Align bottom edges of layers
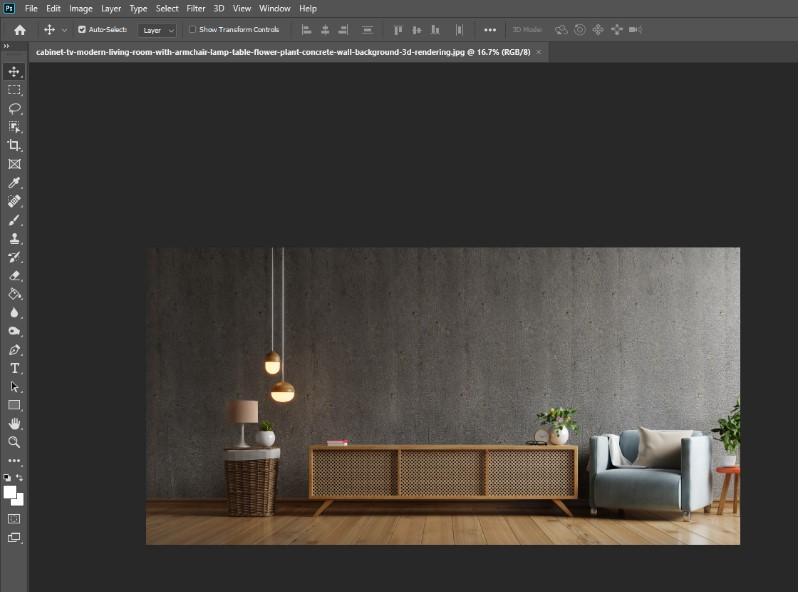 [435, 30]
